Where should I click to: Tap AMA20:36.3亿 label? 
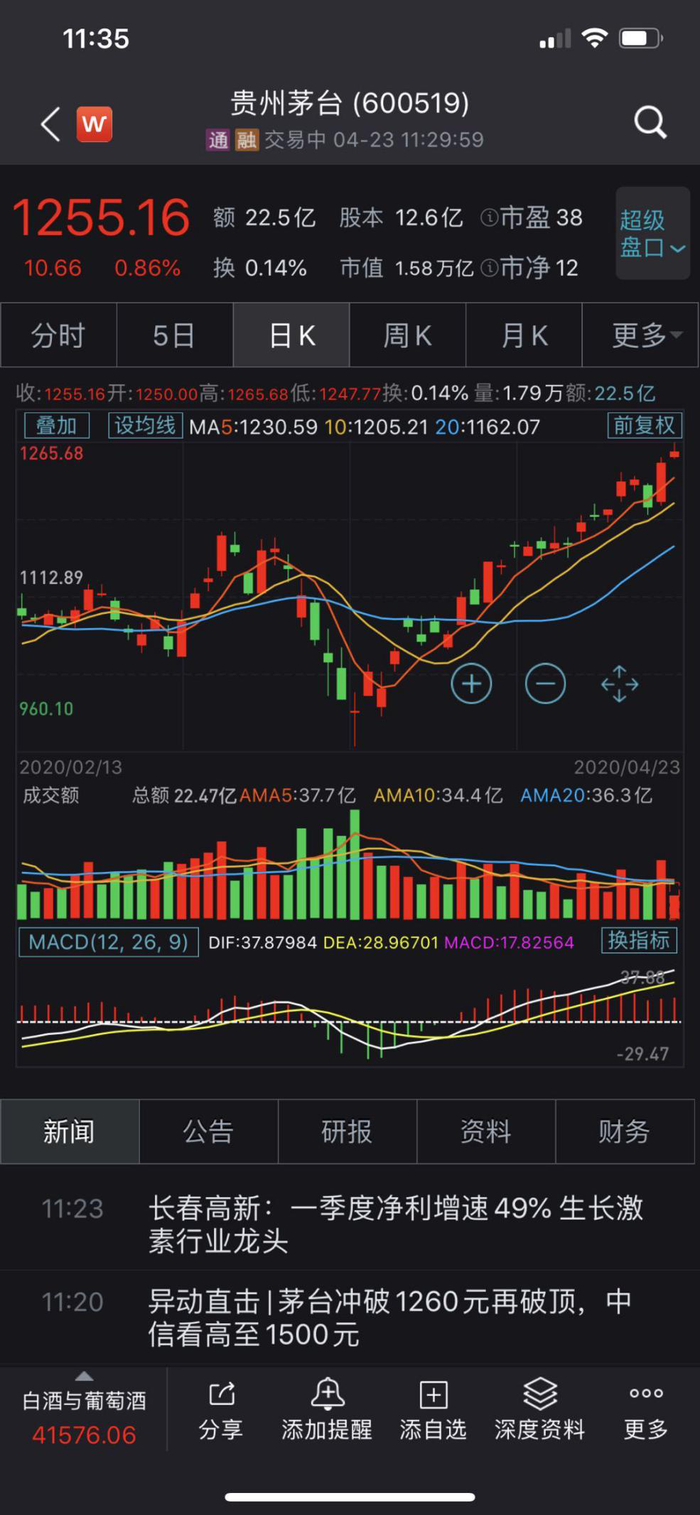pos(587,796)
